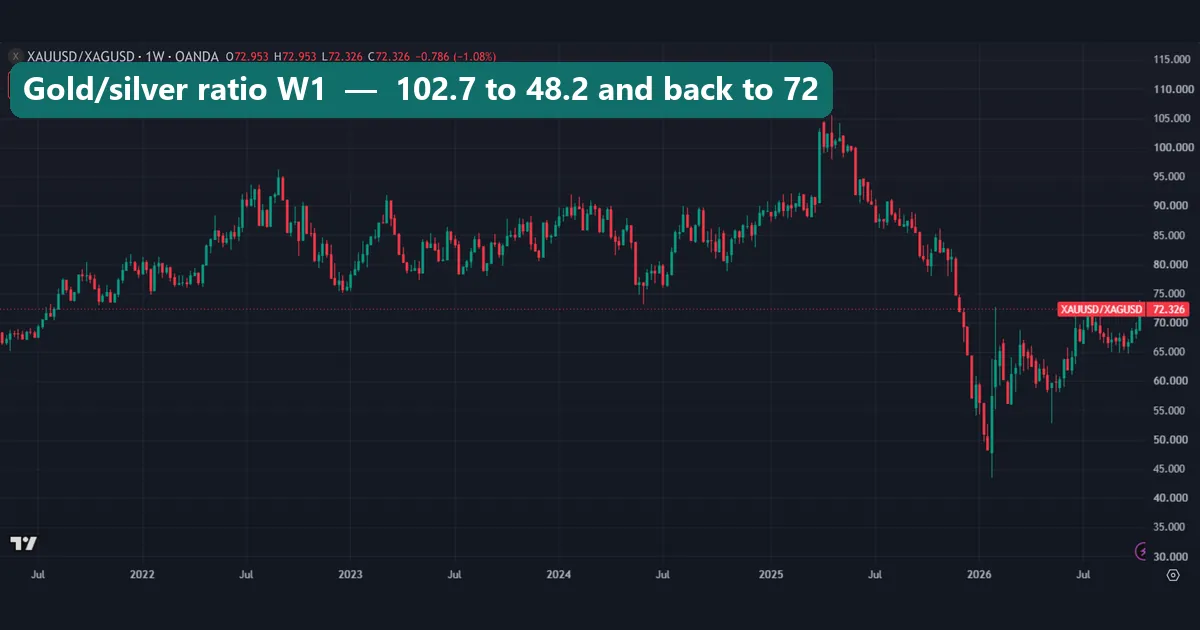Click the 2022 label on time axis
This screenshot has width=1200, height=630.
click(x=142, y=575)
